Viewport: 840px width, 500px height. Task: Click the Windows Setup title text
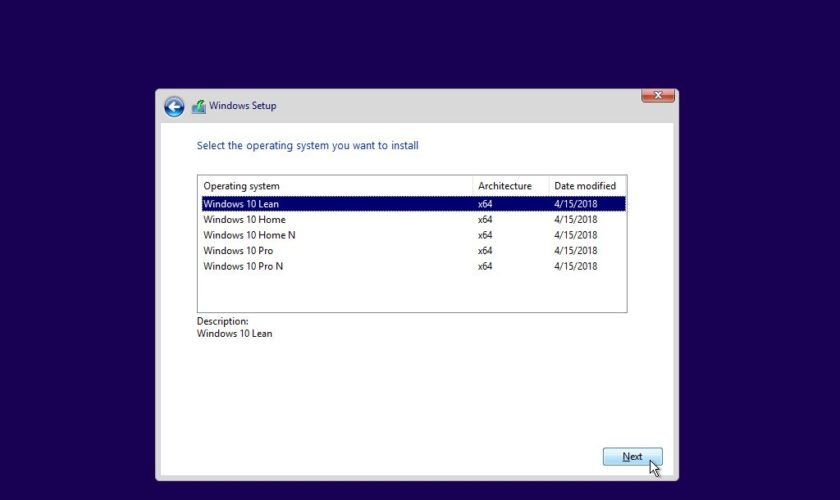click(x=243, y=106)
